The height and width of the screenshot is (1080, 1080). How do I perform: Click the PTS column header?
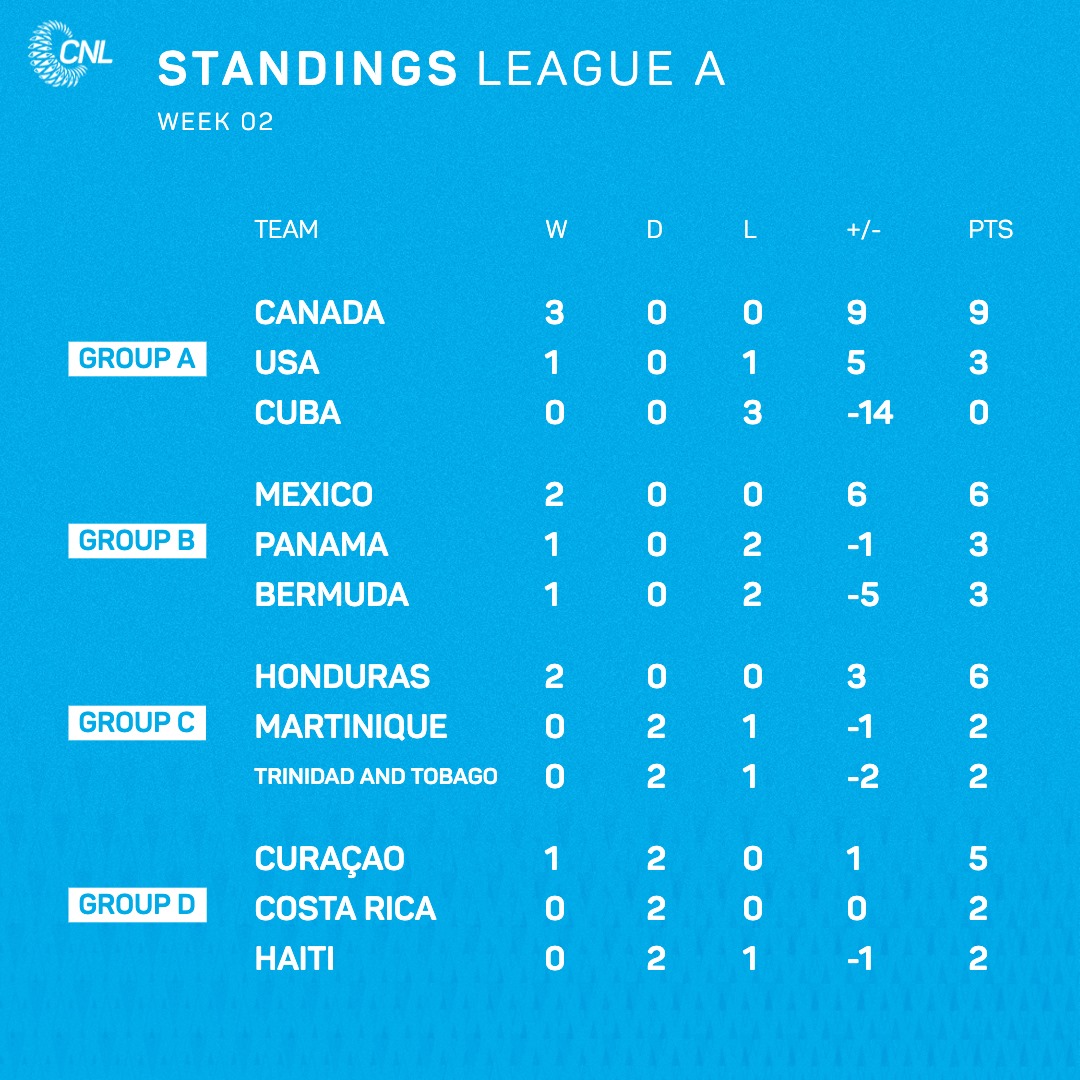pos(990,229)
